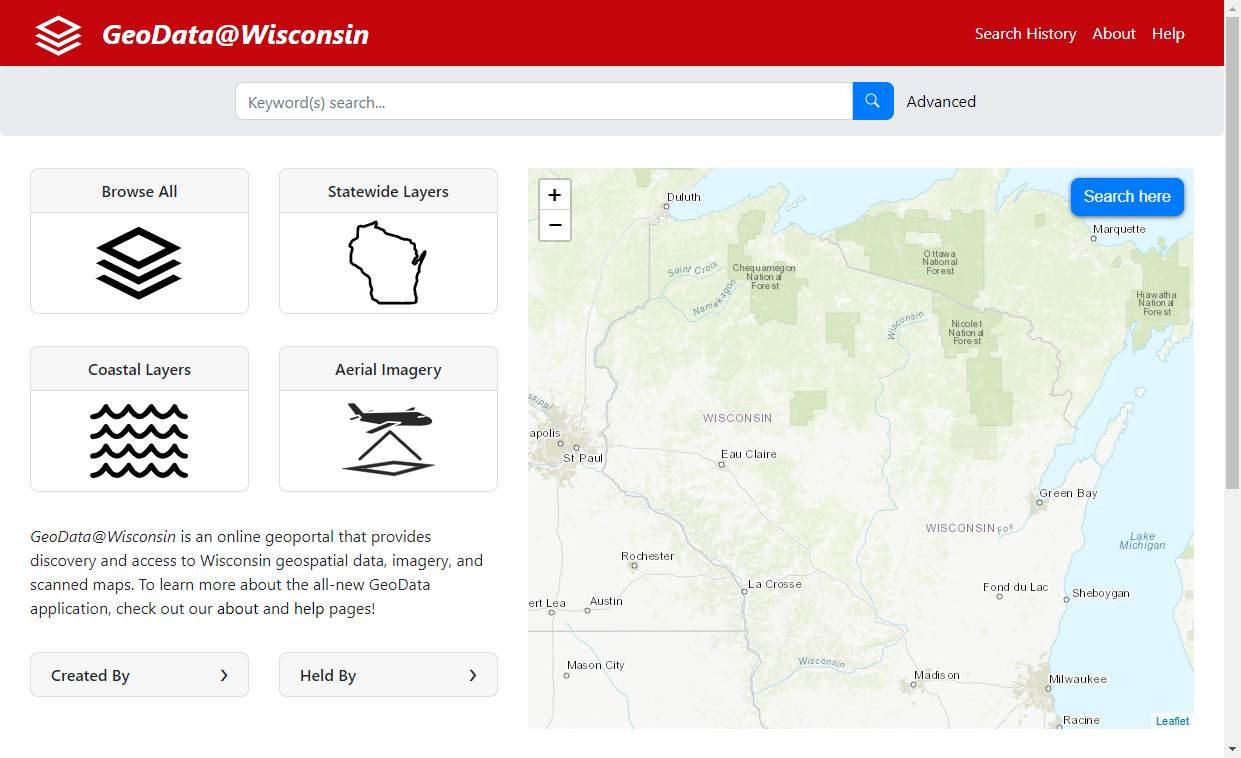Follow the about link in description paragraph
This screenshot has width=1241, height=758.
coord(238,608)
